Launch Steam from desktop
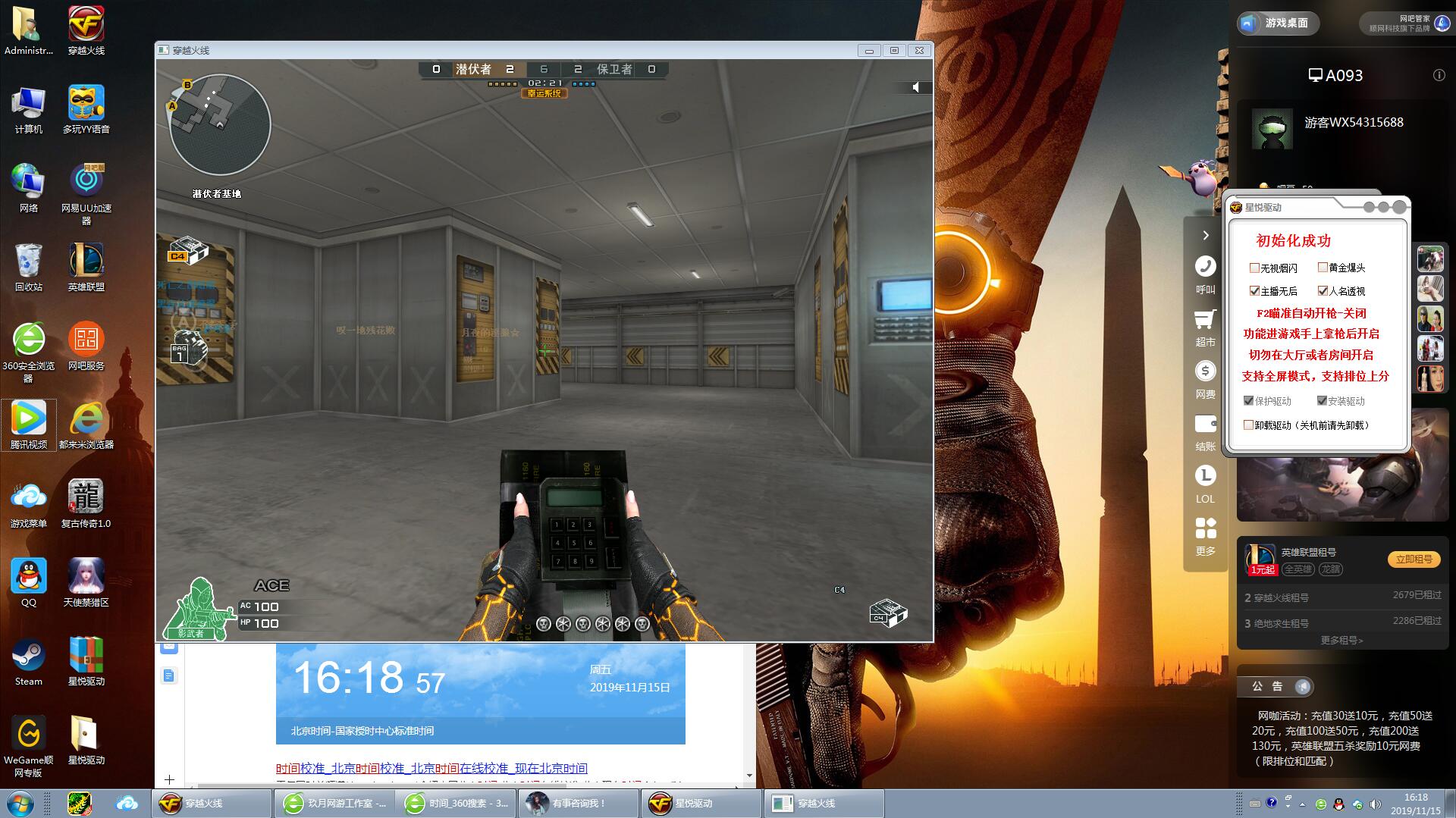Screen dimensions: 1456x818 coord(28,663)
